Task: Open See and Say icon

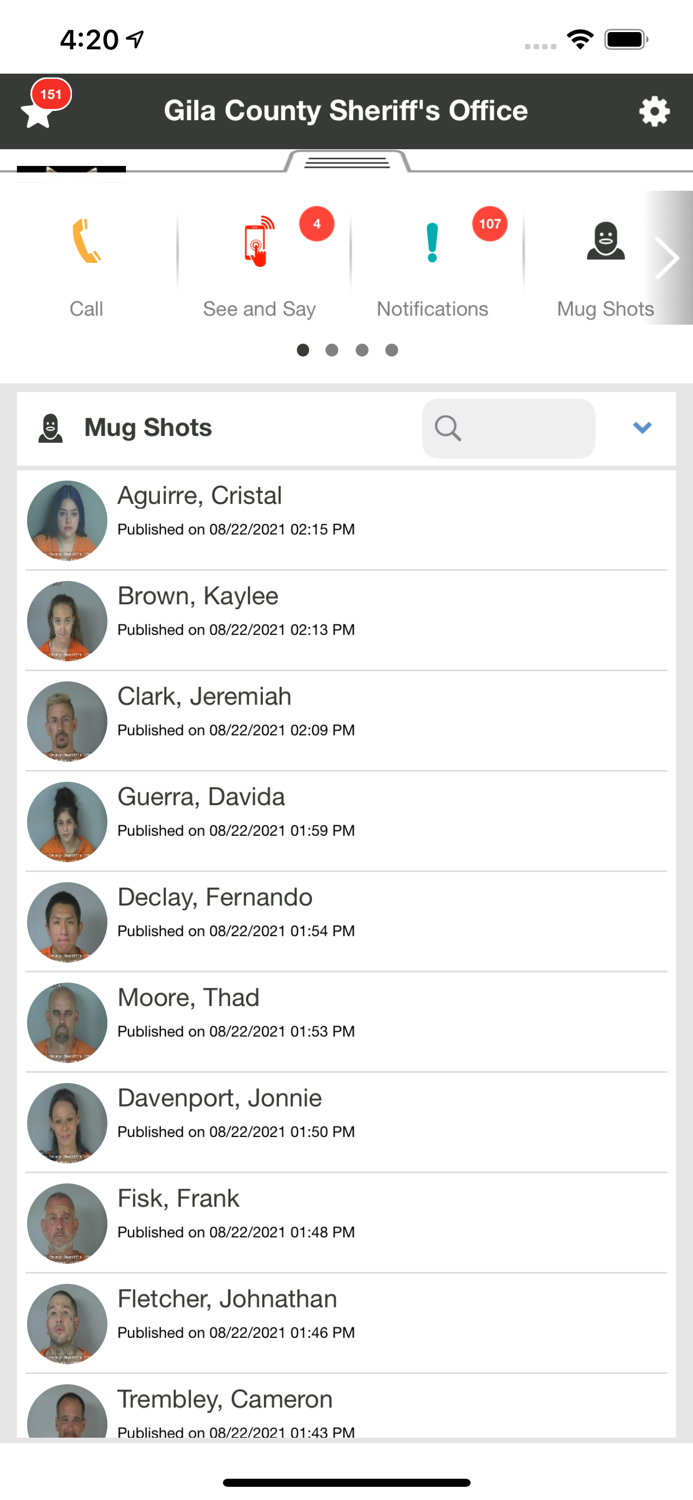Action: tap(258, 242)
